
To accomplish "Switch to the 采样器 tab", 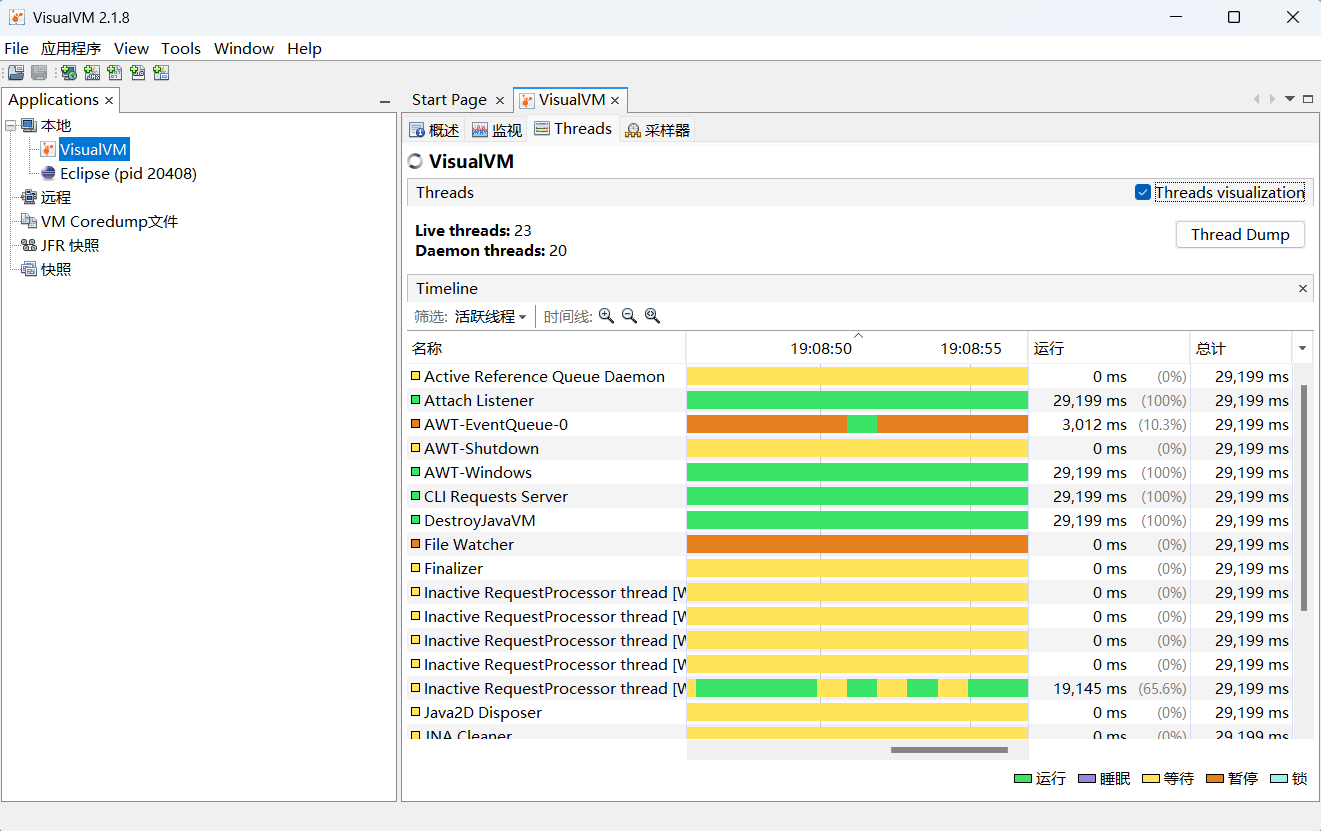I will 657,129.
